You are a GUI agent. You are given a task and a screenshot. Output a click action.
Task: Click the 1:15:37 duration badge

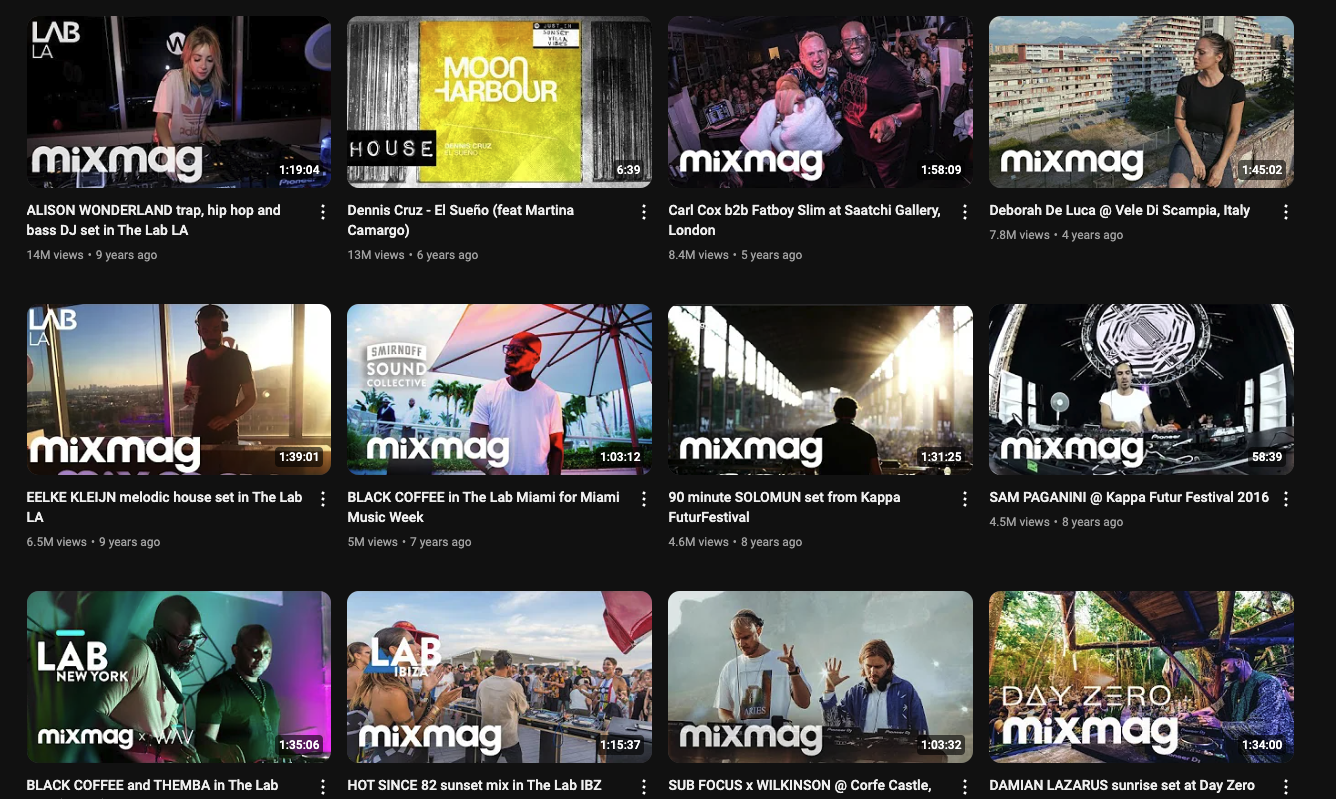click(621, 745)
